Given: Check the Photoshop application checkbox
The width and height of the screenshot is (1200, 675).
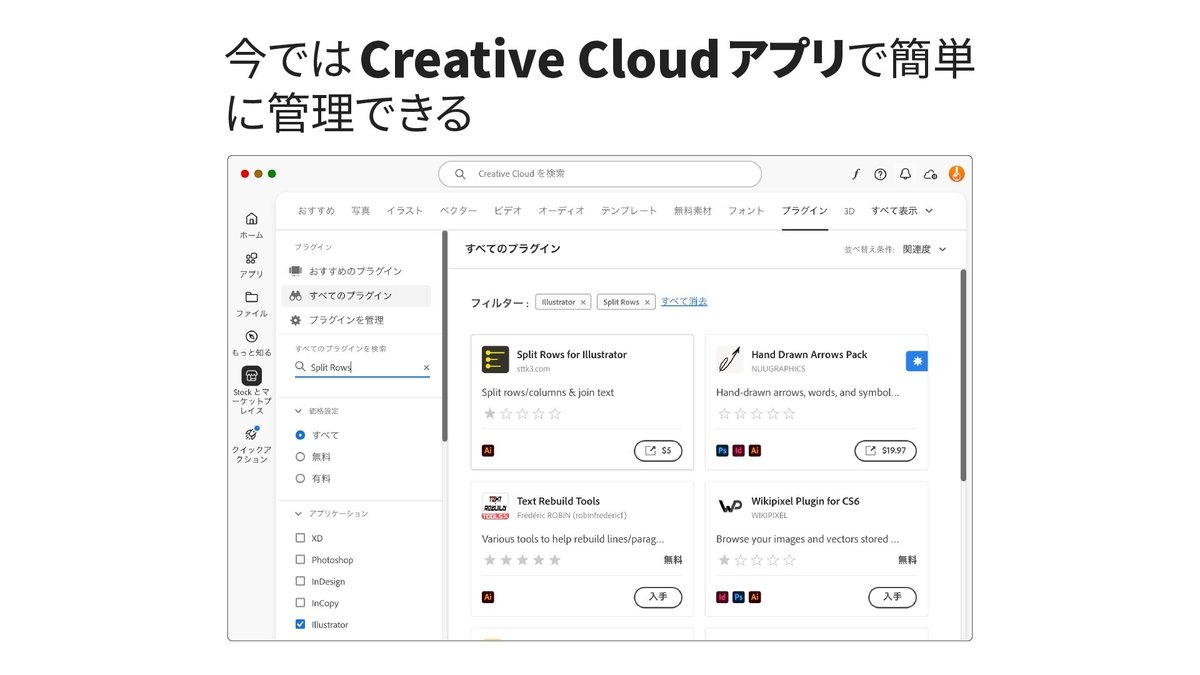Looking at the screenshot, I should [300, 560].
